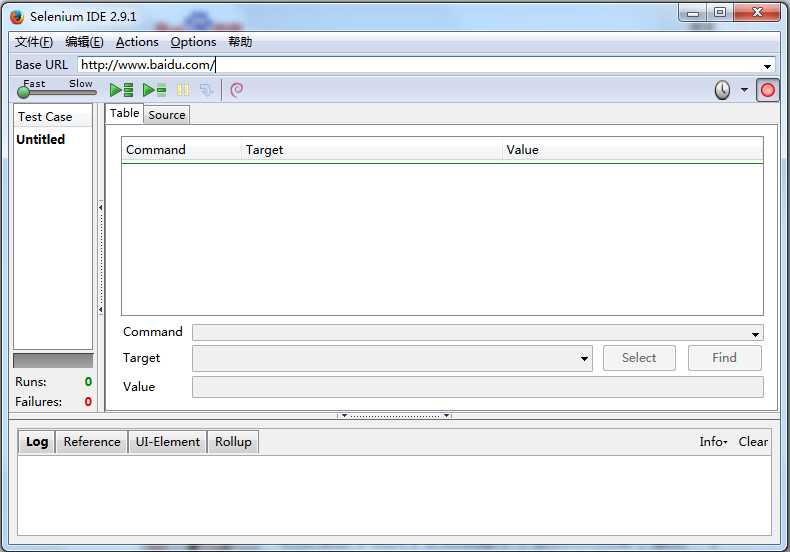
Task: Switch to the Table tab
Action: pos(124,113)
